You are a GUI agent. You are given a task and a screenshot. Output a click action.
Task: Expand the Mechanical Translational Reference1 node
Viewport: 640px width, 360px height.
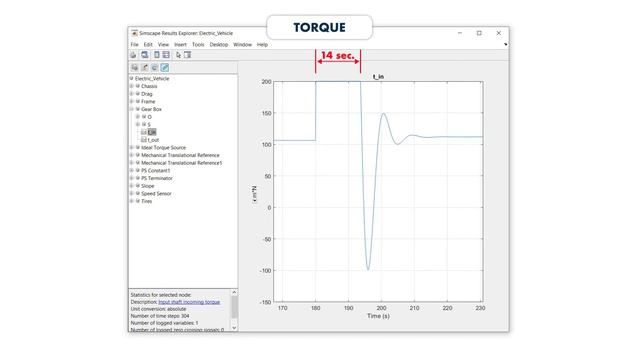(x=131, y=163)
